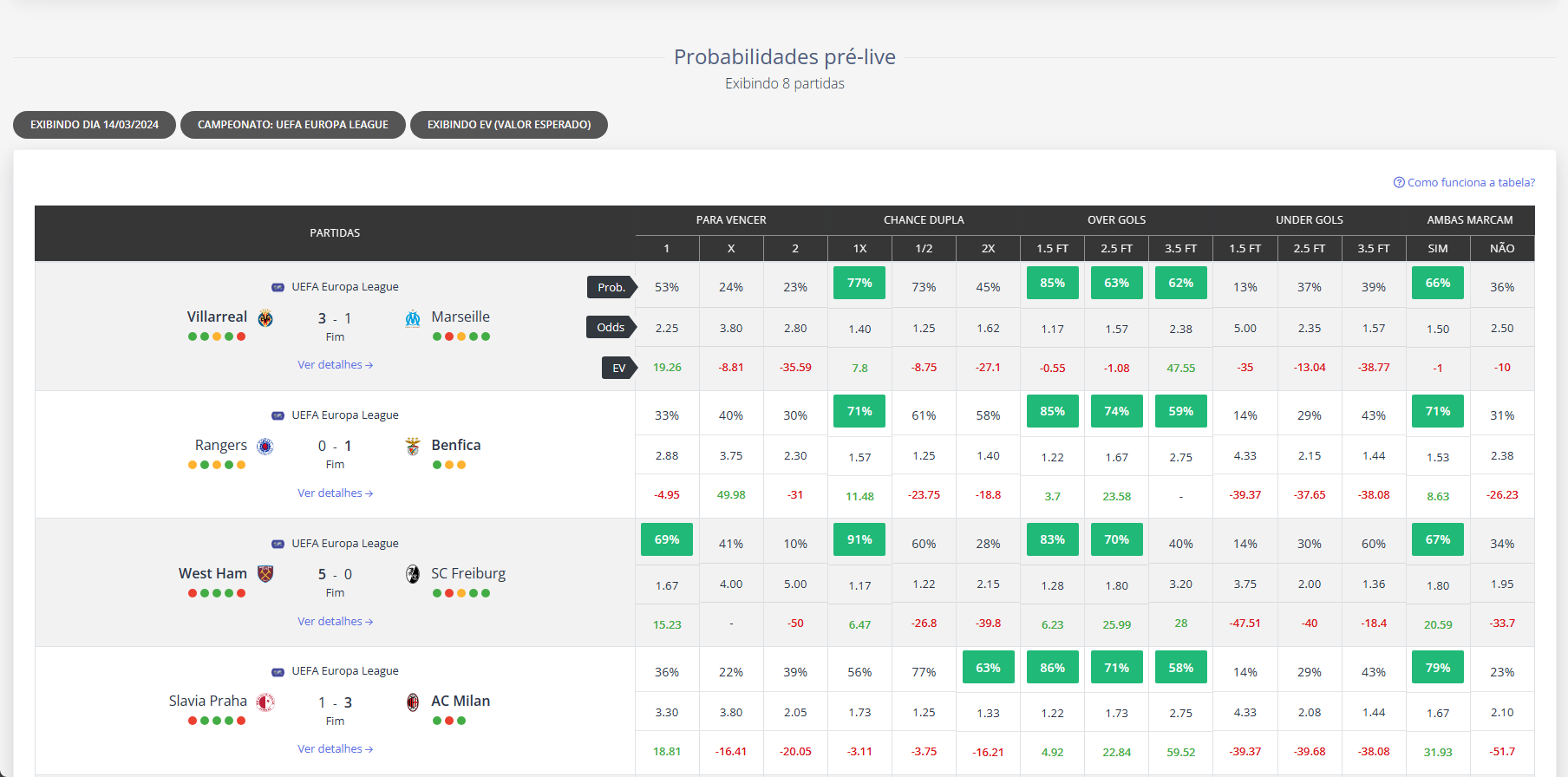Image resolution: width=1568 pixels, height=777 pixels.
Task: Click league icon in Slavia Praha match row
Action: (x=278, y=671)
